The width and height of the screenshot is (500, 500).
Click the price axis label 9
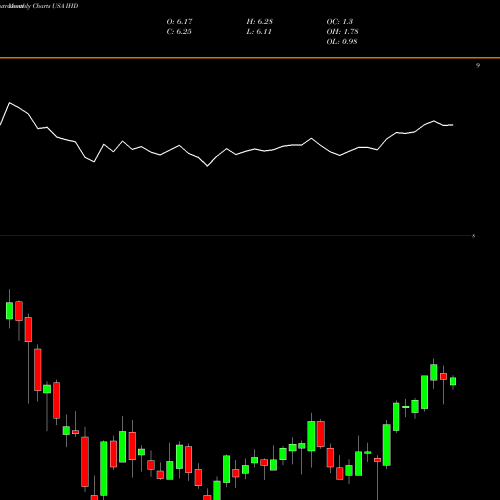(x=478, y=65)
